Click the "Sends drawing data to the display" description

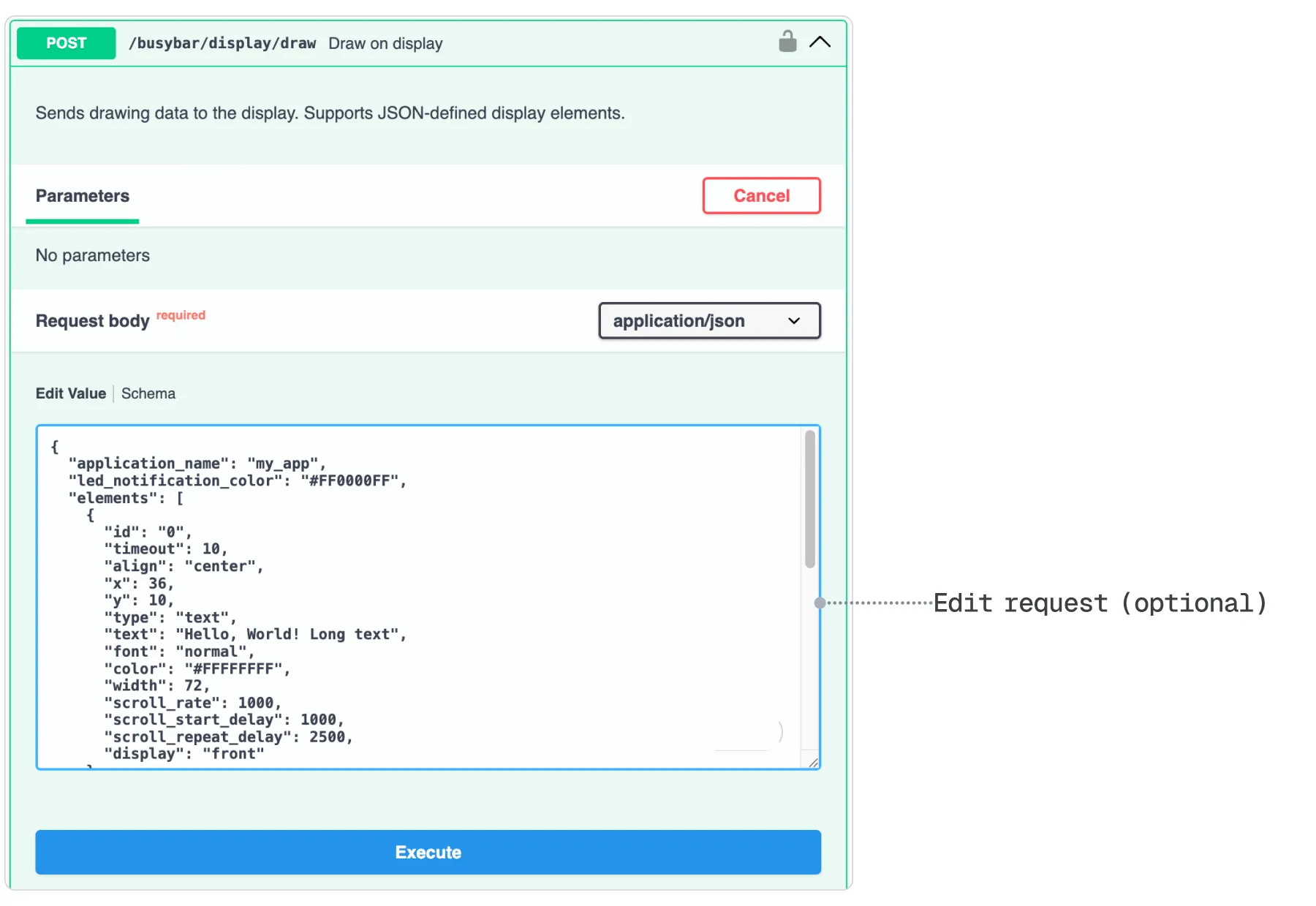click(330, 113)
